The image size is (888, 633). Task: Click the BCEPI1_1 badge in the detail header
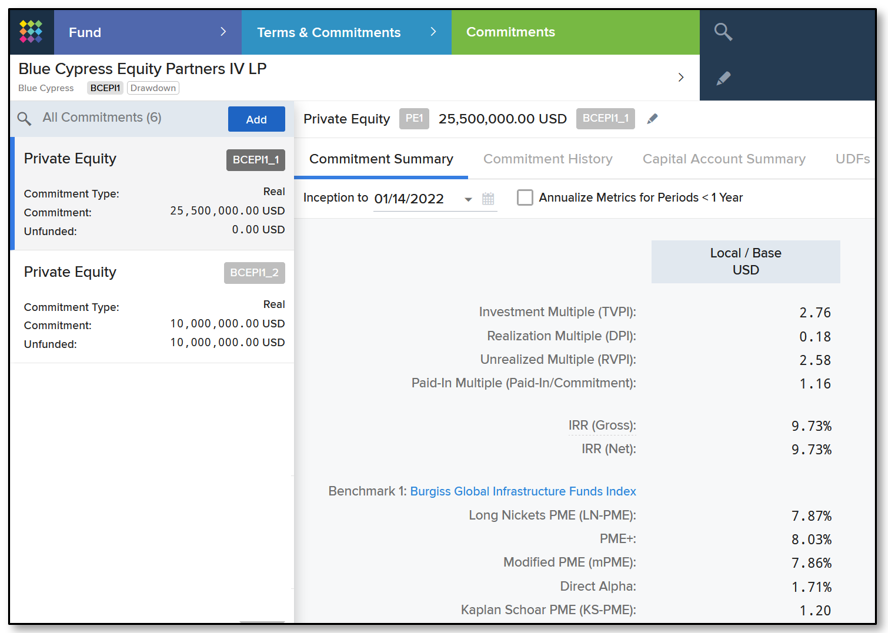(x=606, y=118)
